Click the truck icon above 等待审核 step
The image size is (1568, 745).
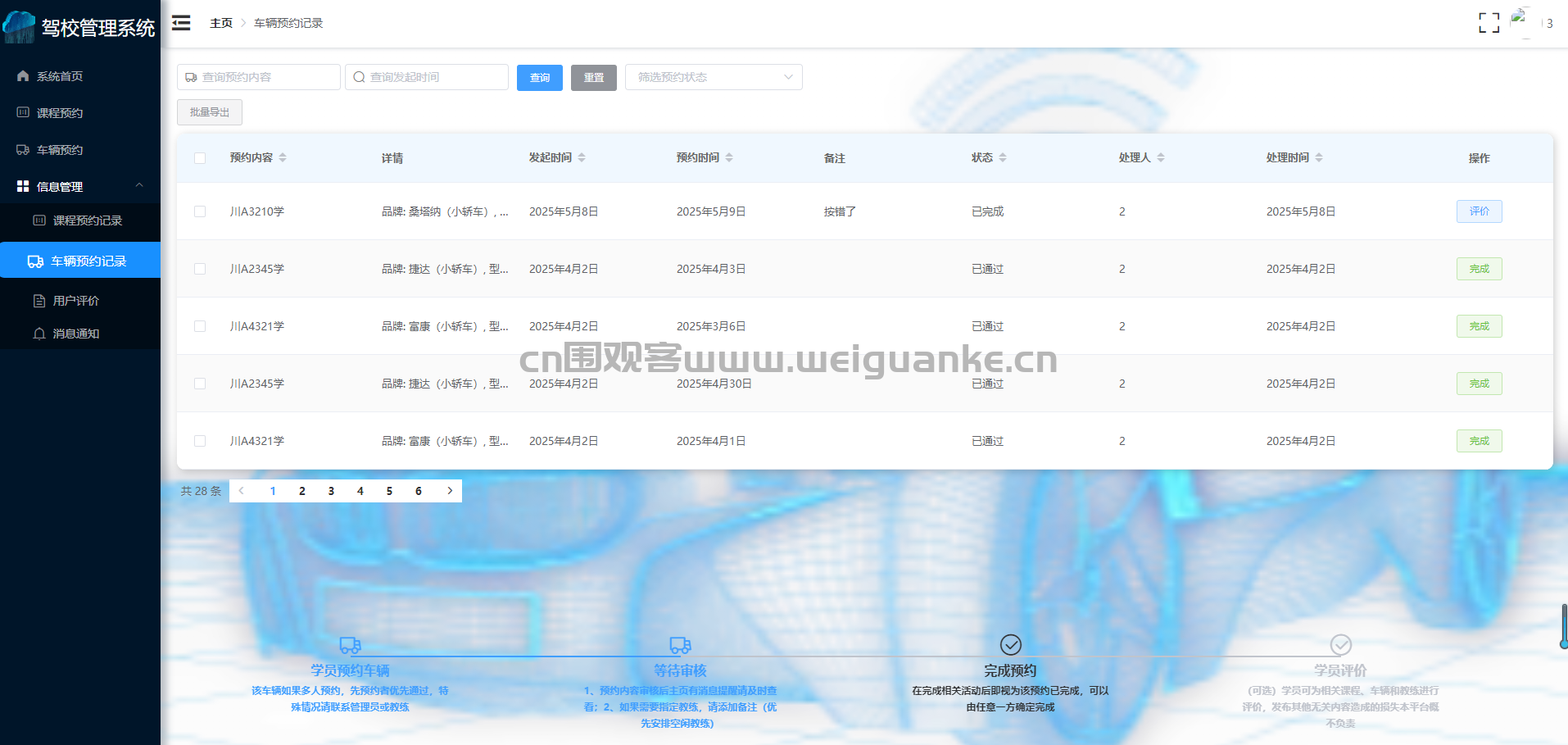[x=680, y=645]
